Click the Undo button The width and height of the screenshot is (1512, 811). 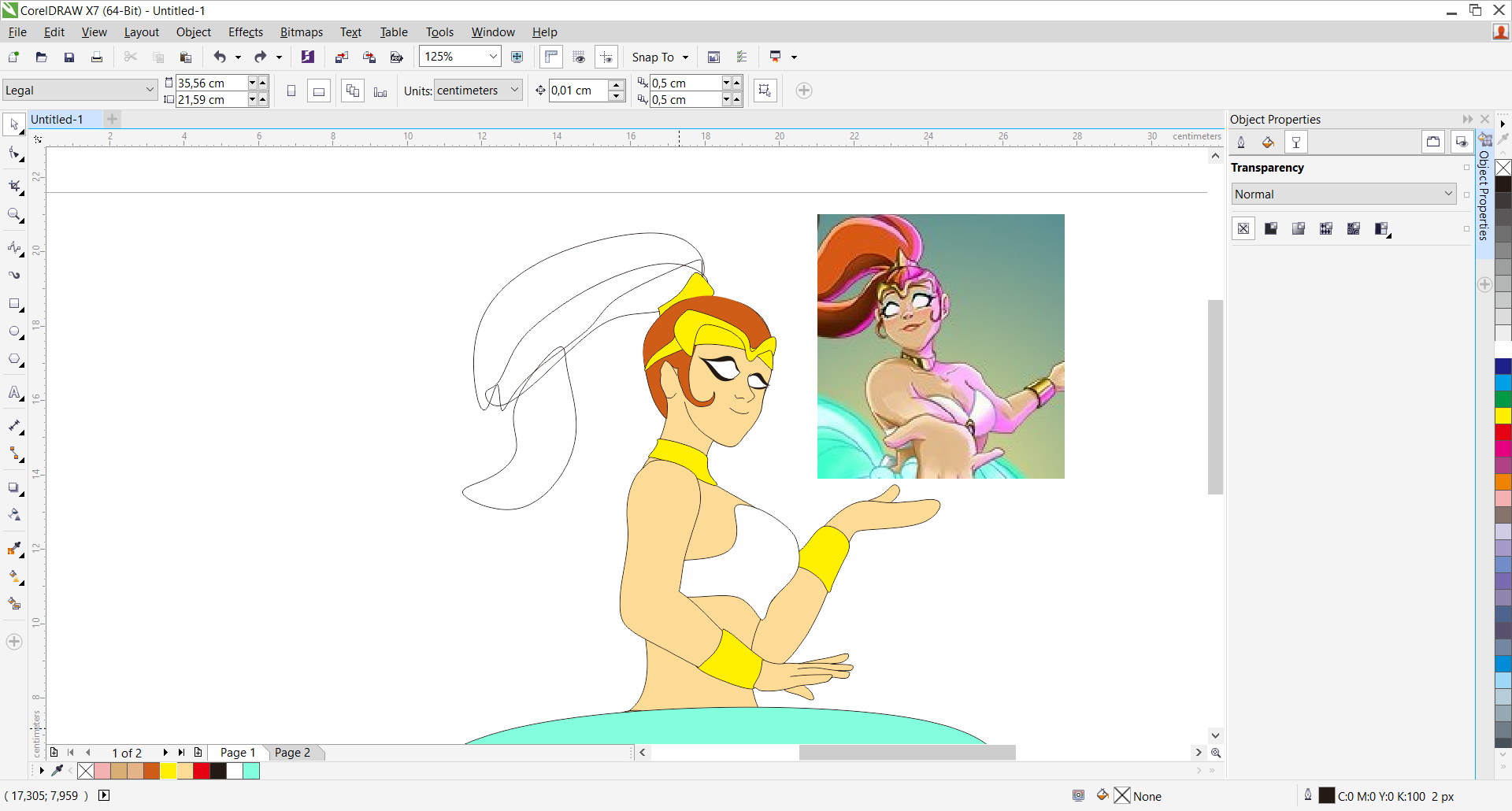[220, 57]
